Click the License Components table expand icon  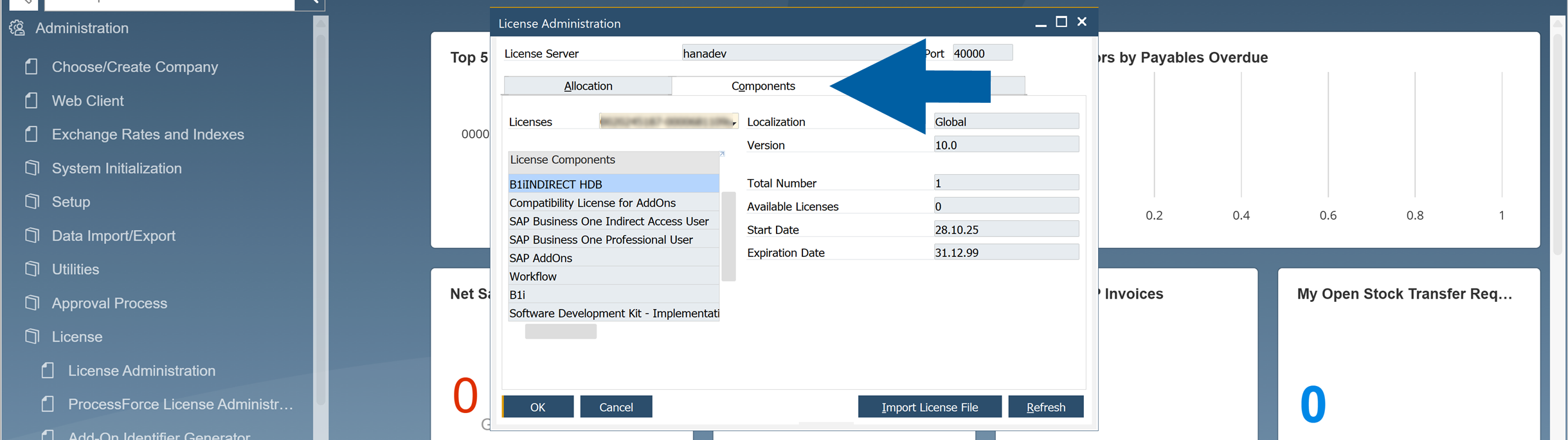pos(722,154)
